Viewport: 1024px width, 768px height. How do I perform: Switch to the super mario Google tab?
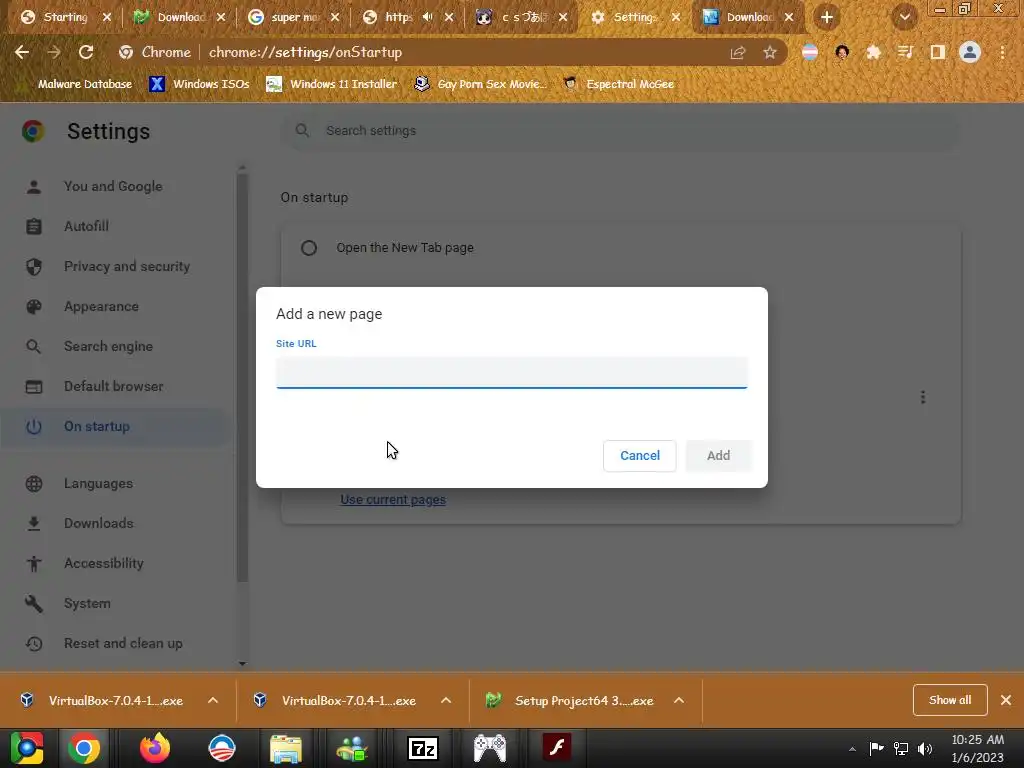tap(294, 17)
